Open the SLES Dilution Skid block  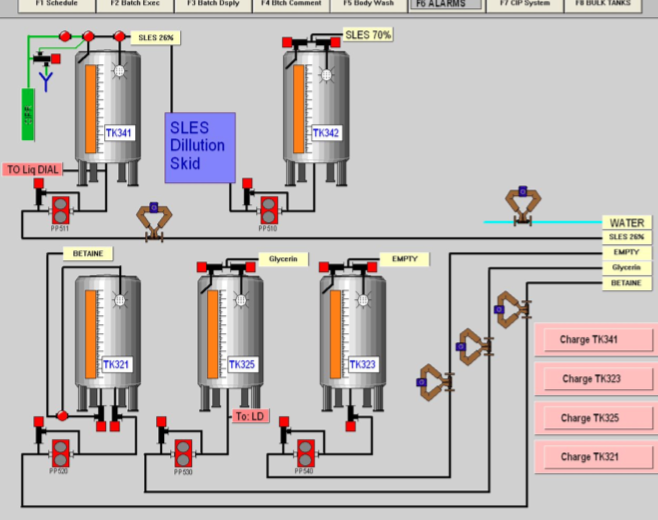pos(200,147)
